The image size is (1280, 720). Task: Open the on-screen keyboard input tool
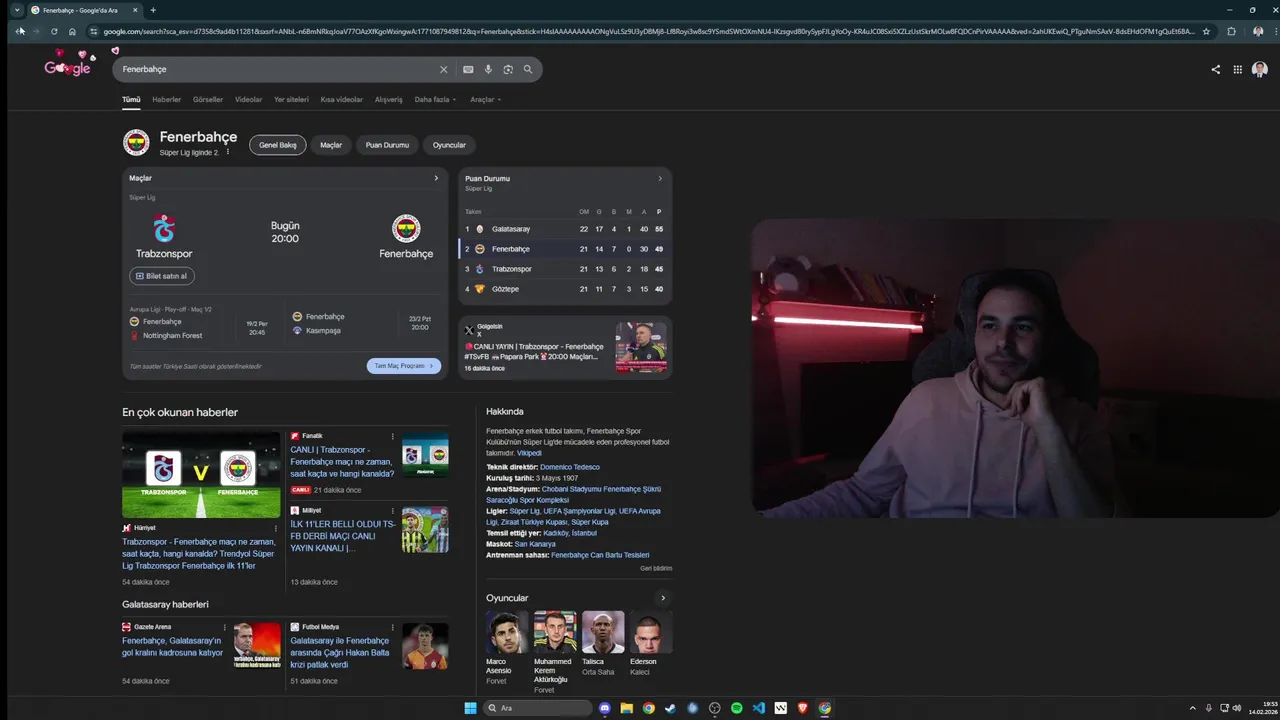click(x=468, y=69)
